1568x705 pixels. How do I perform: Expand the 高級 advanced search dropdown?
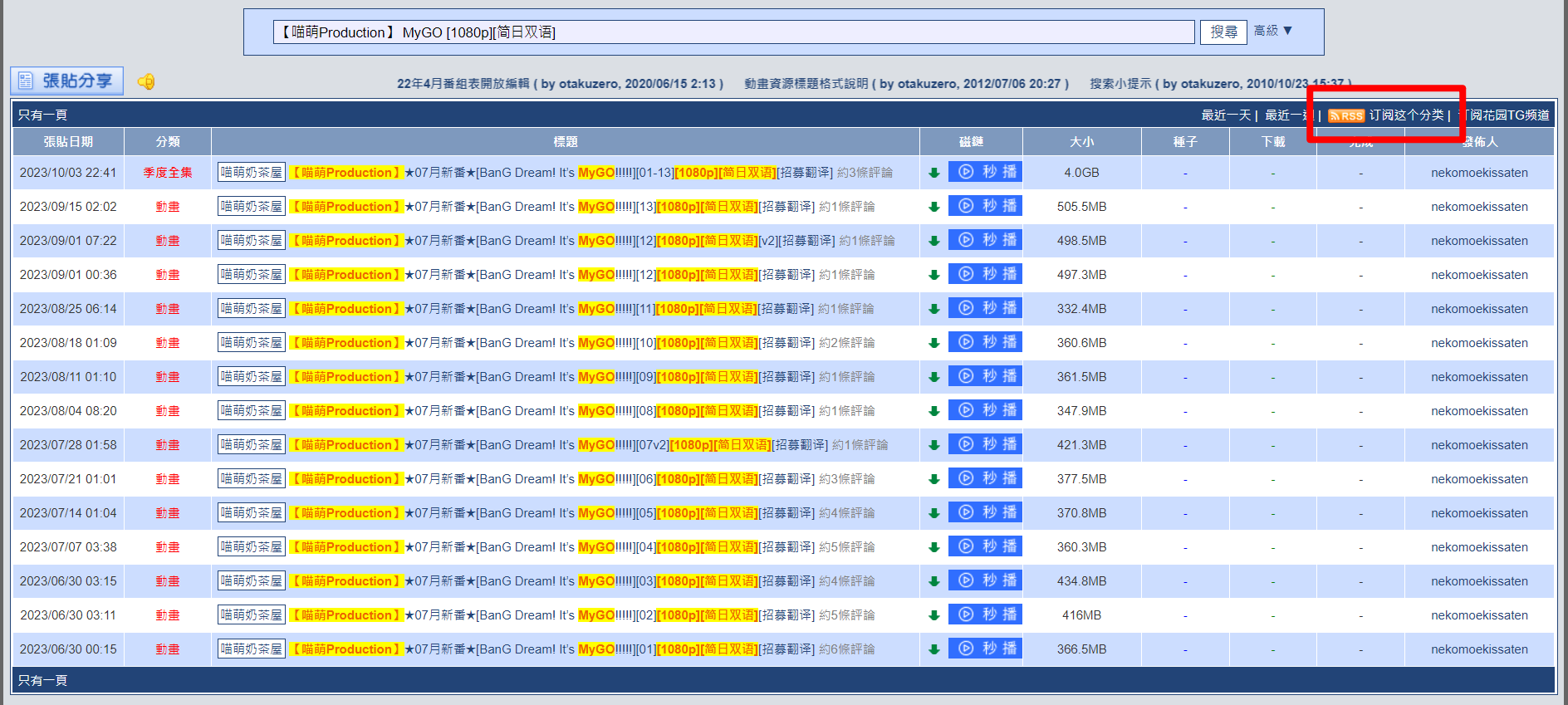click(1272, 31)
